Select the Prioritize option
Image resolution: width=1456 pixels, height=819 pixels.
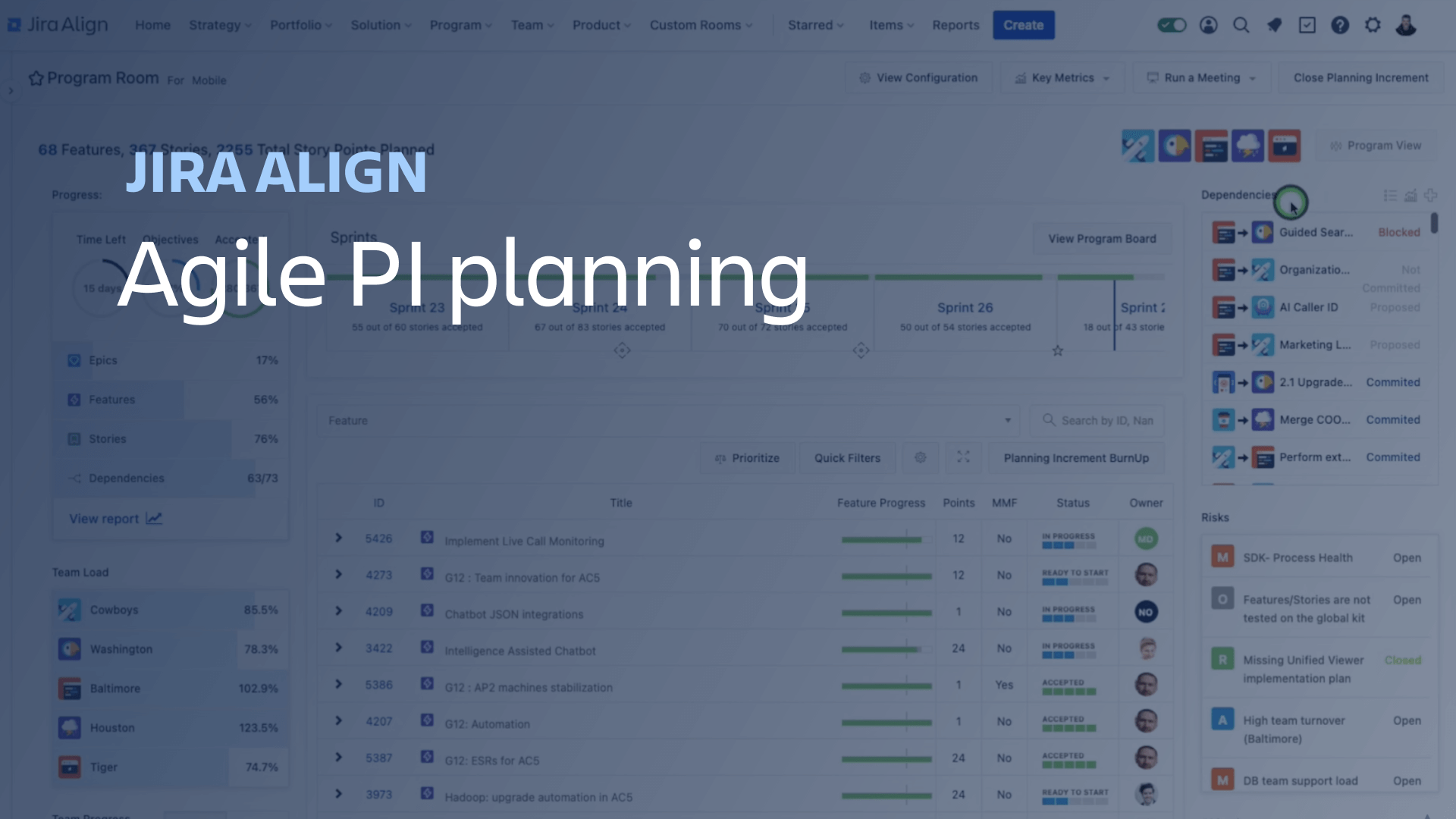[x=746, y=458]
